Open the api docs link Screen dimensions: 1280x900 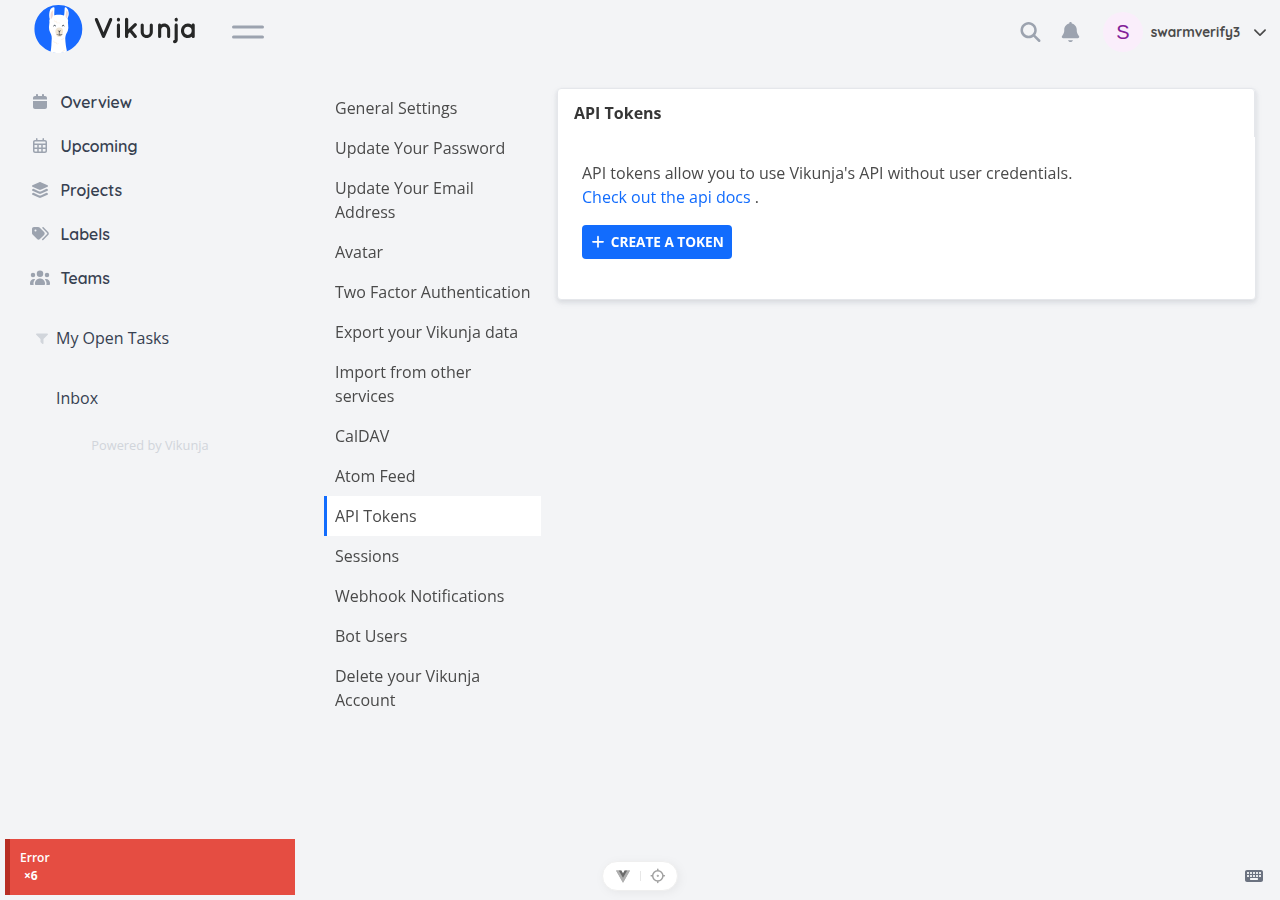(666, 197)
